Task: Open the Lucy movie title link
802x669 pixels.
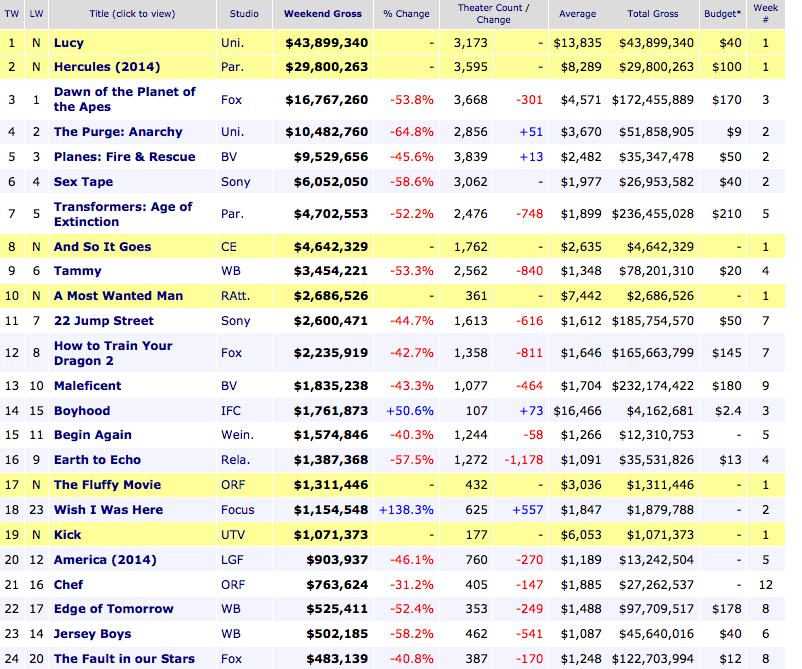Action: pyautogui.click(x=69, y=43)
